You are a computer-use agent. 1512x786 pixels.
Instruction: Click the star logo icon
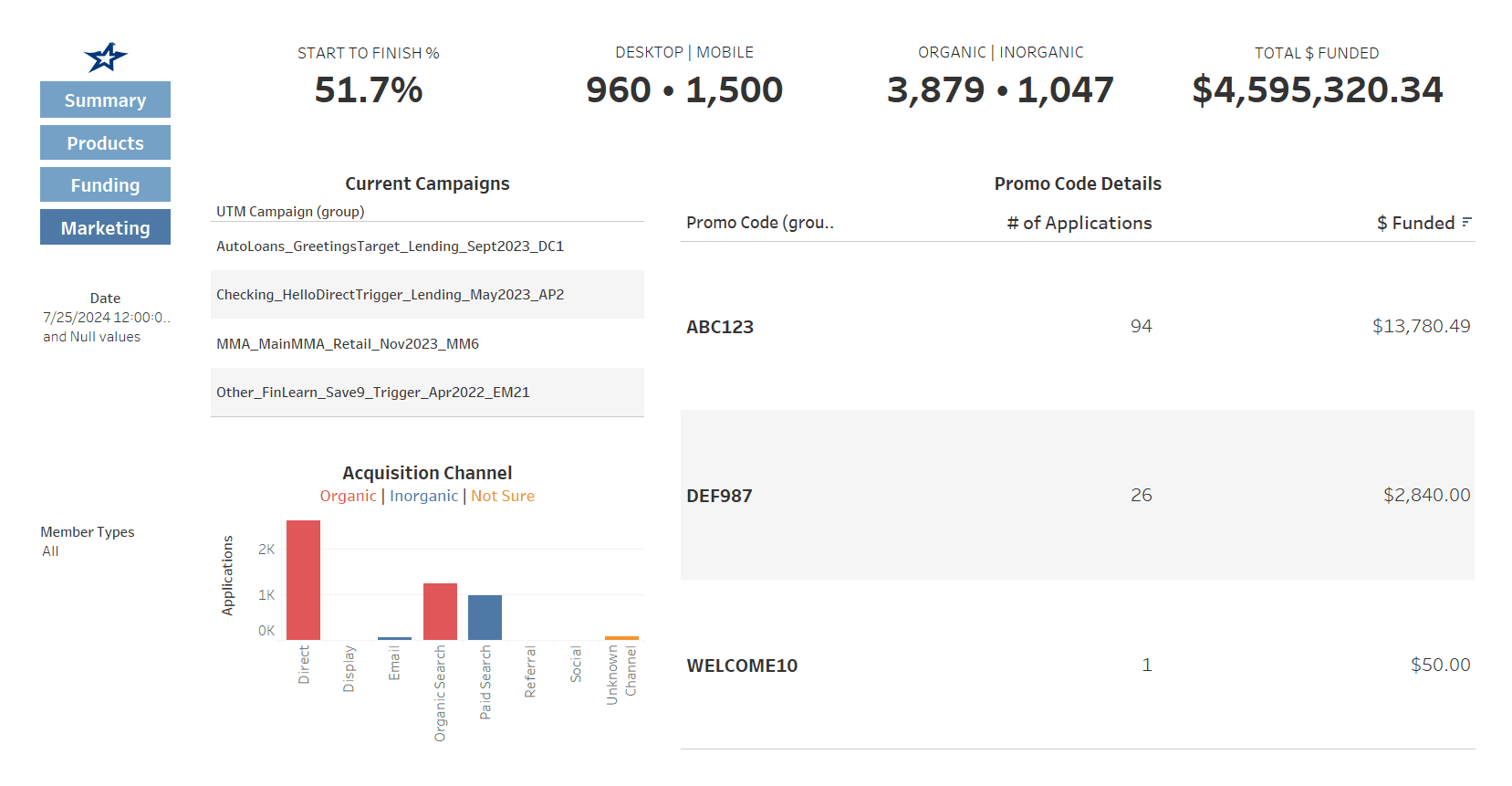pos(106,58)
